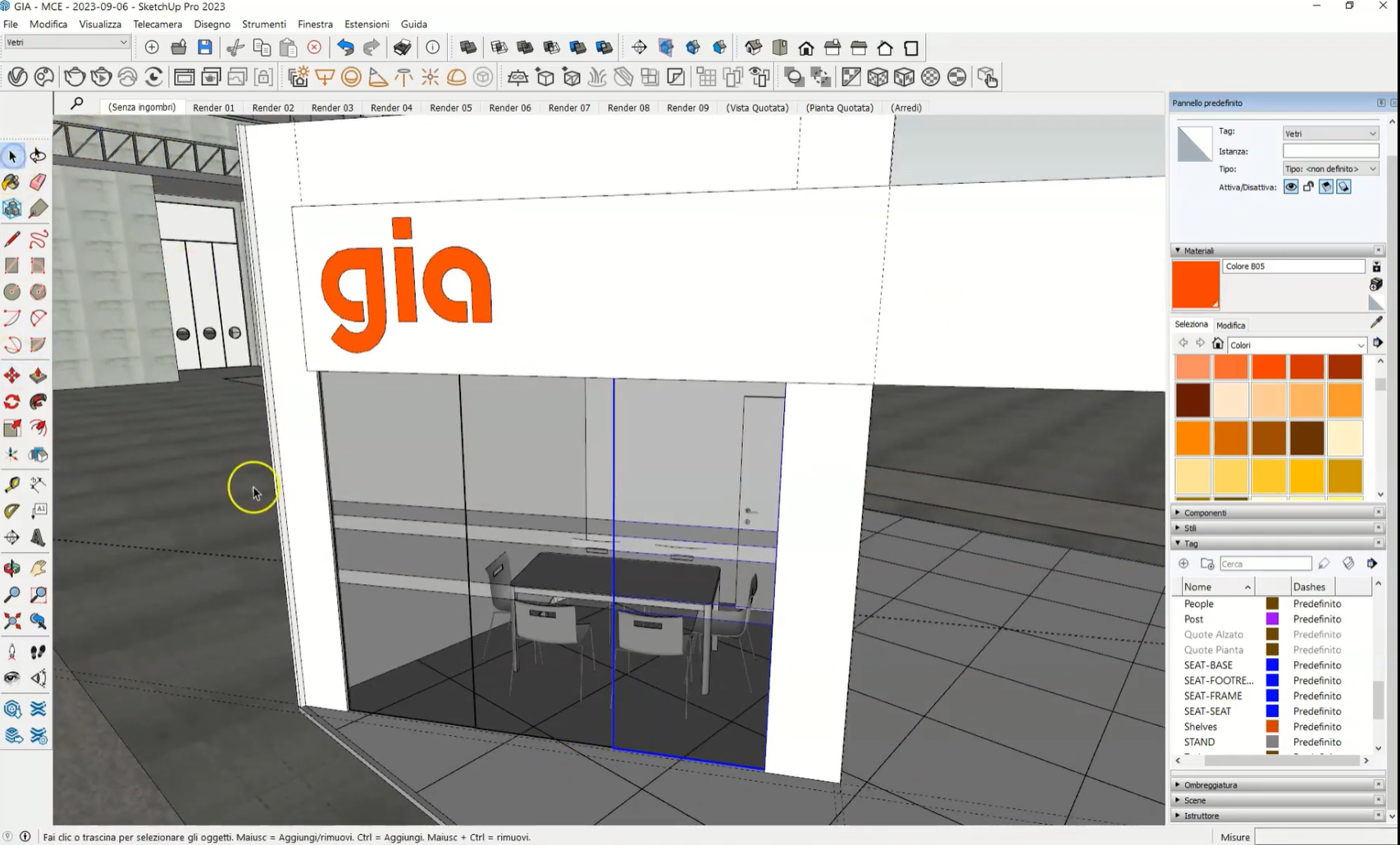This screenshot has height=845, width=1400.
Task: Click the Modifica tab in Materiali
Action: click(1230, 325)
